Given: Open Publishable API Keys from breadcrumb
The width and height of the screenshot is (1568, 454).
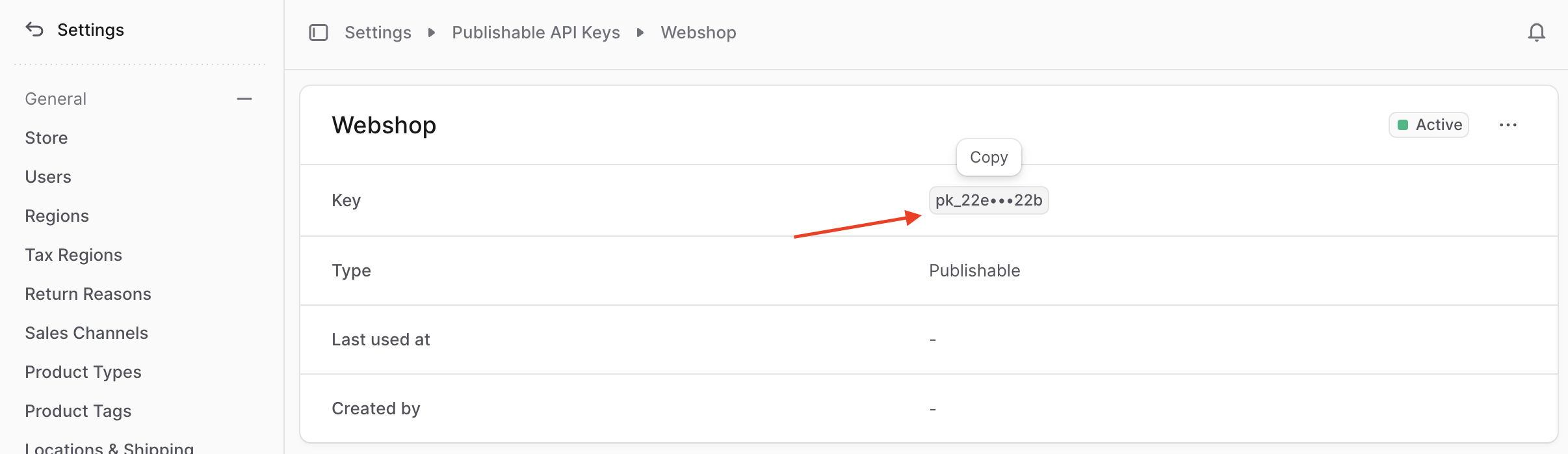Looking at the screenshot, I should point(536,33).
